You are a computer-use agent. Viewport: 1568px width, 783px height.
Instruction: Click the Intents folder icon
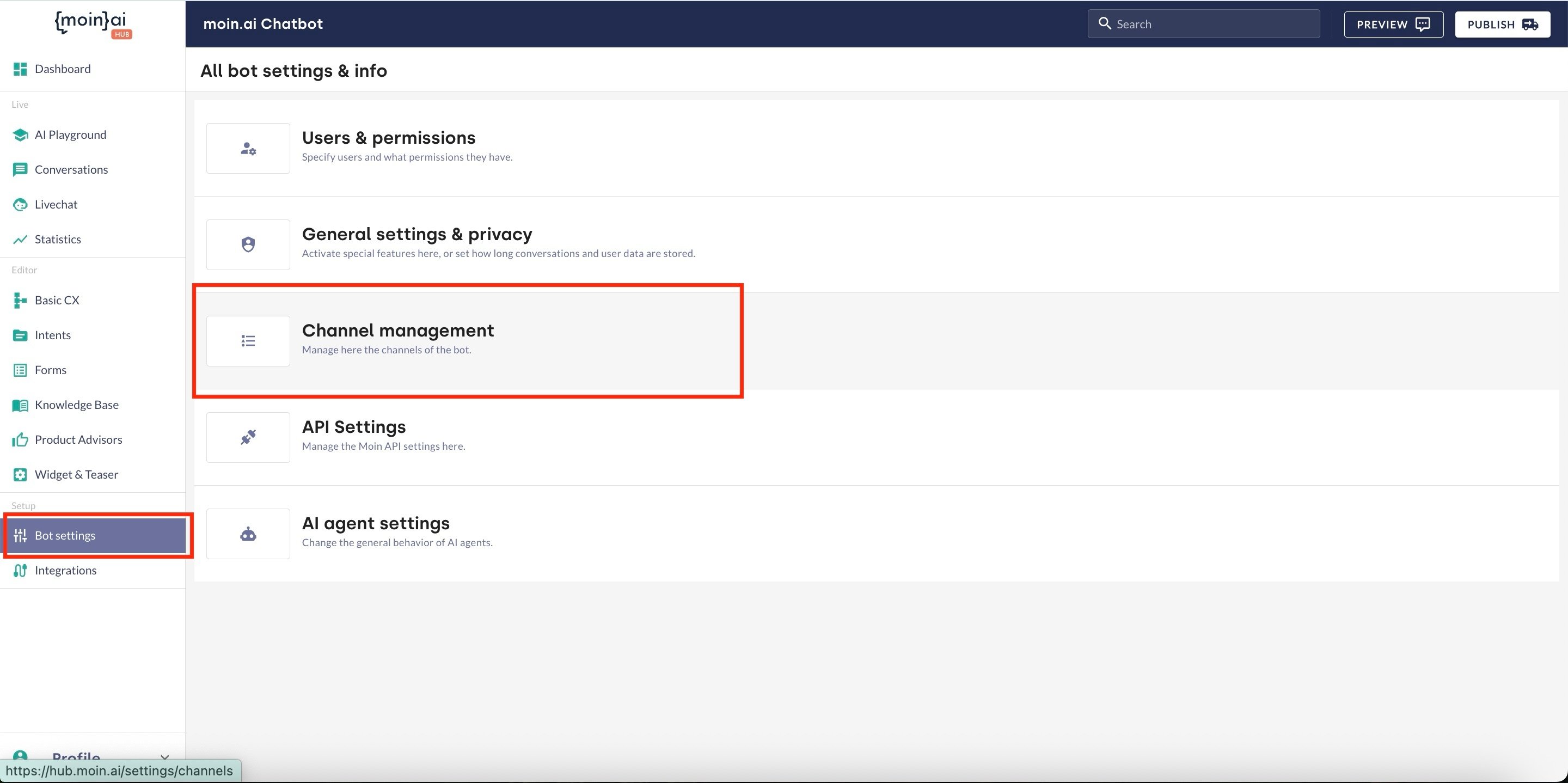point(20,335)
